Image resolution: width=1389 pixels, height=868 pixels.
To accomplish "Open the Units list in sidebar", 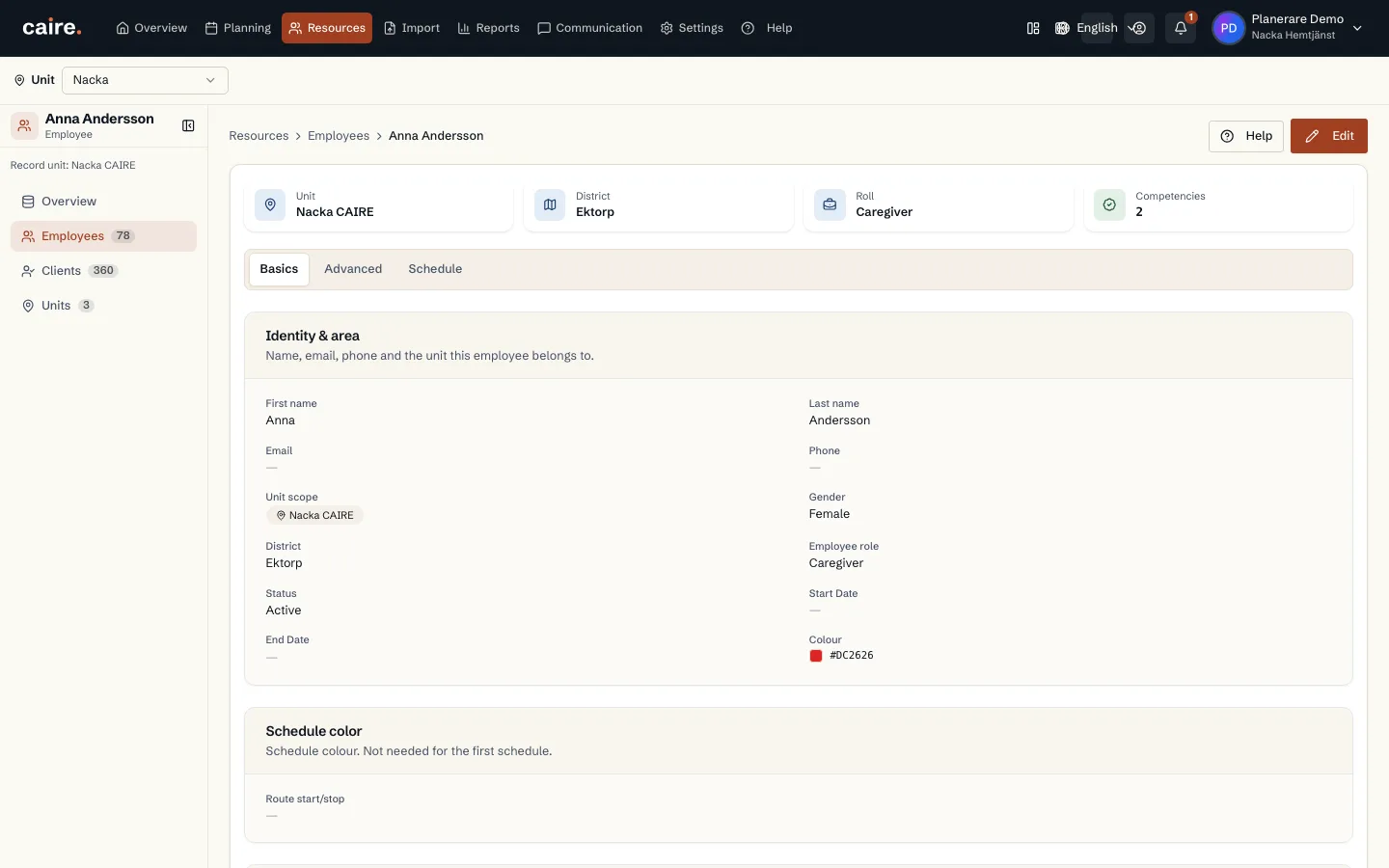I will tap(103, 306).
